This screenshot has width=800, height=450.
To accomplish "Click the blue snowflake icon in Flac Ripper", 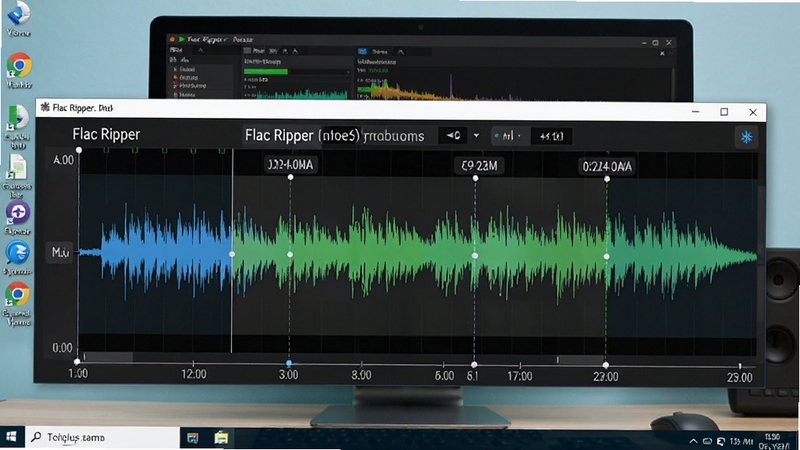I will coord(746,137).
